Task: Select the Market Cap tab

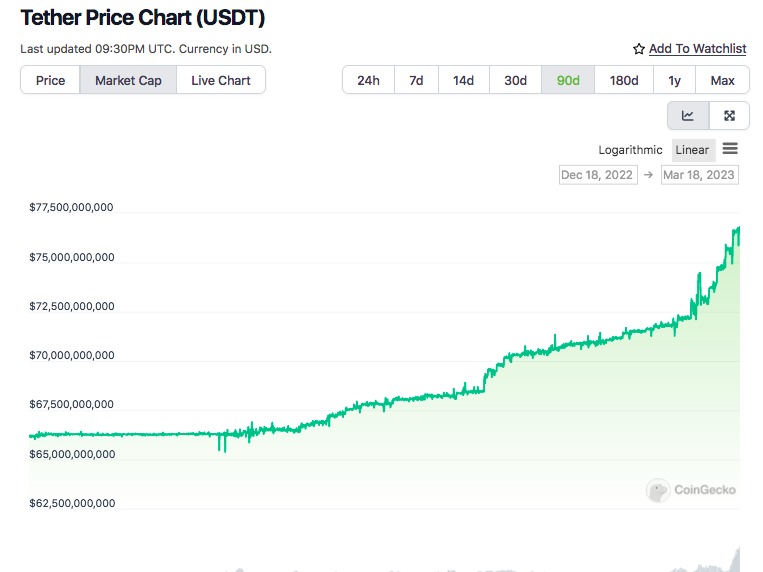Action: [128, 80]
